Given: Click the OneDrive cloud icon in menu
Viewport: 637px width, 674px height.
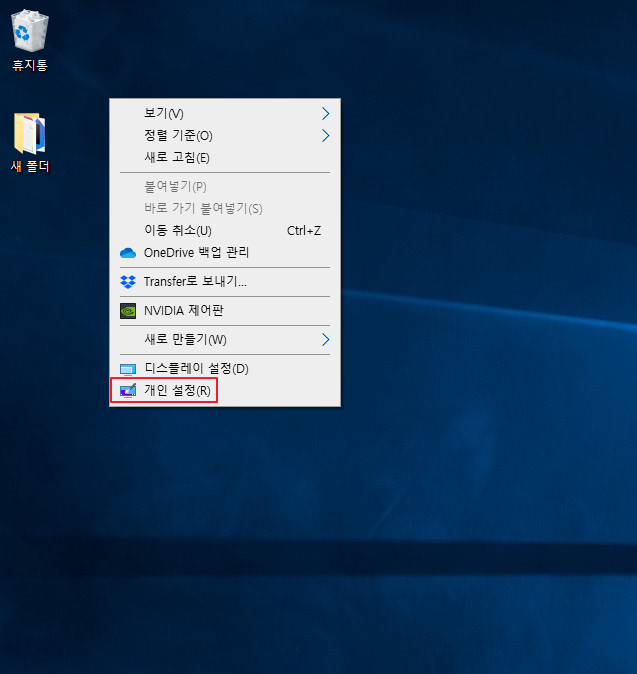Looking at the screenshot, I should click(128, 253).
